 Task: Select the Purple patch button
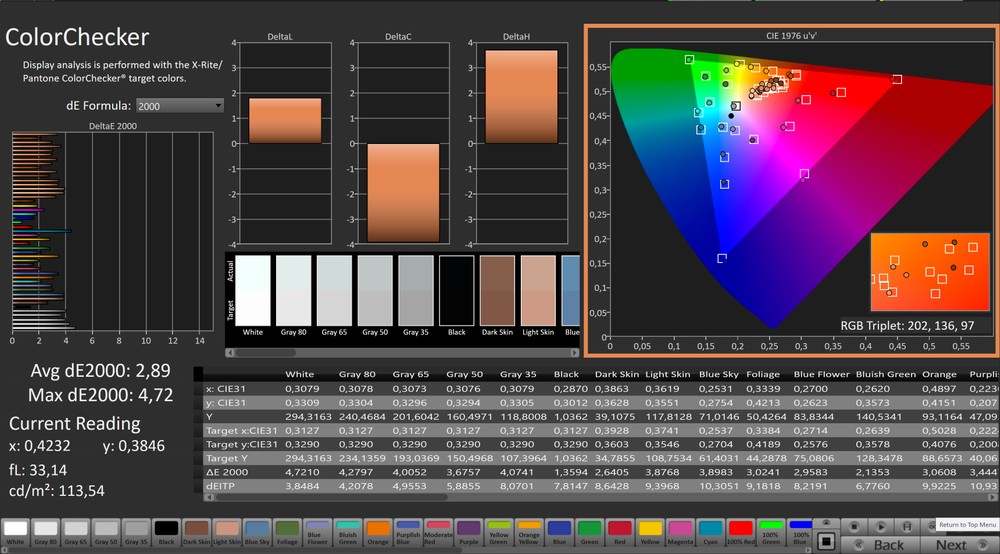pyautogui.click(x=468, y=532)
